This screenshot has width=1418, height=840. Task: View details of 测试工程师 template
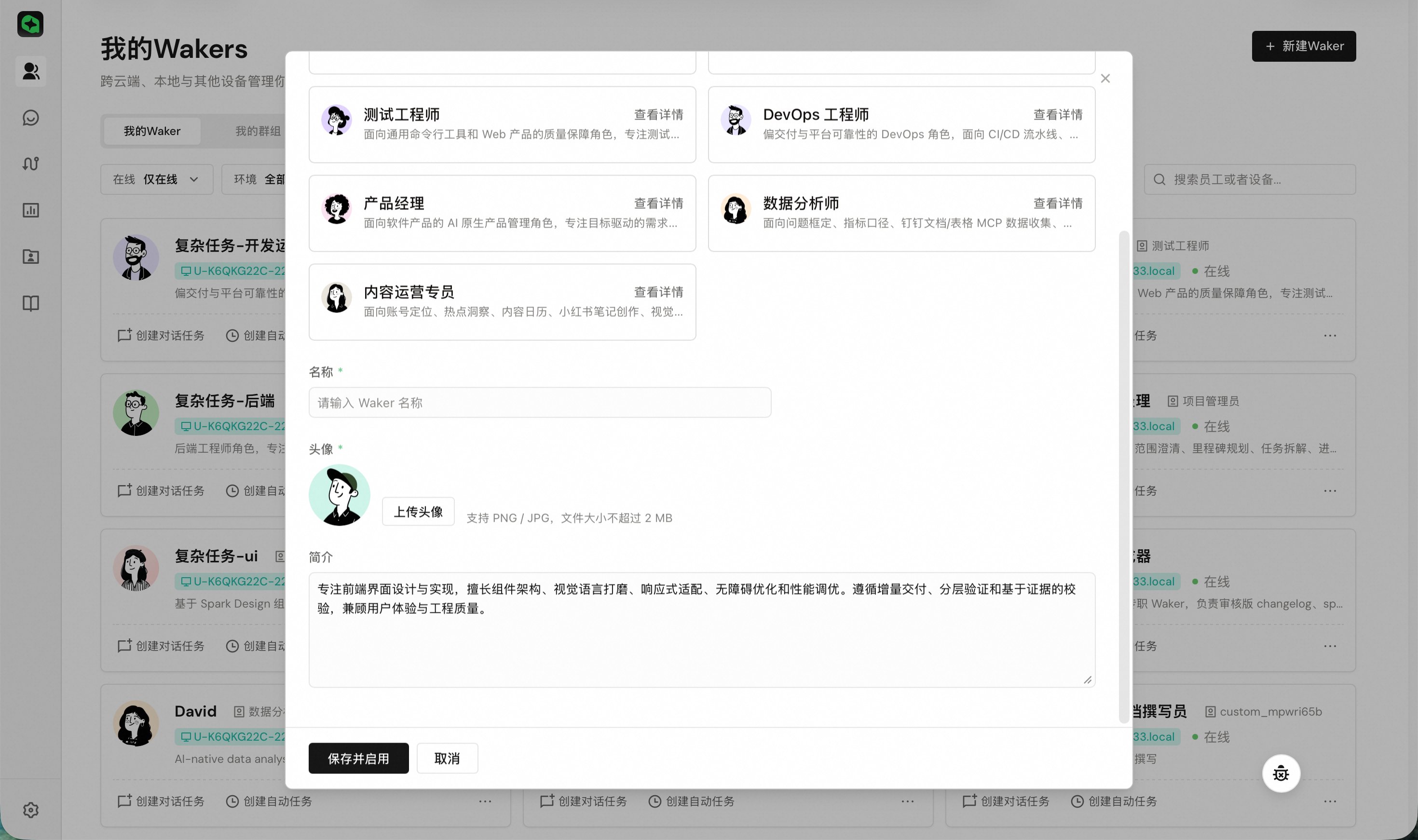pyautogui.click(x=658, y=115)
